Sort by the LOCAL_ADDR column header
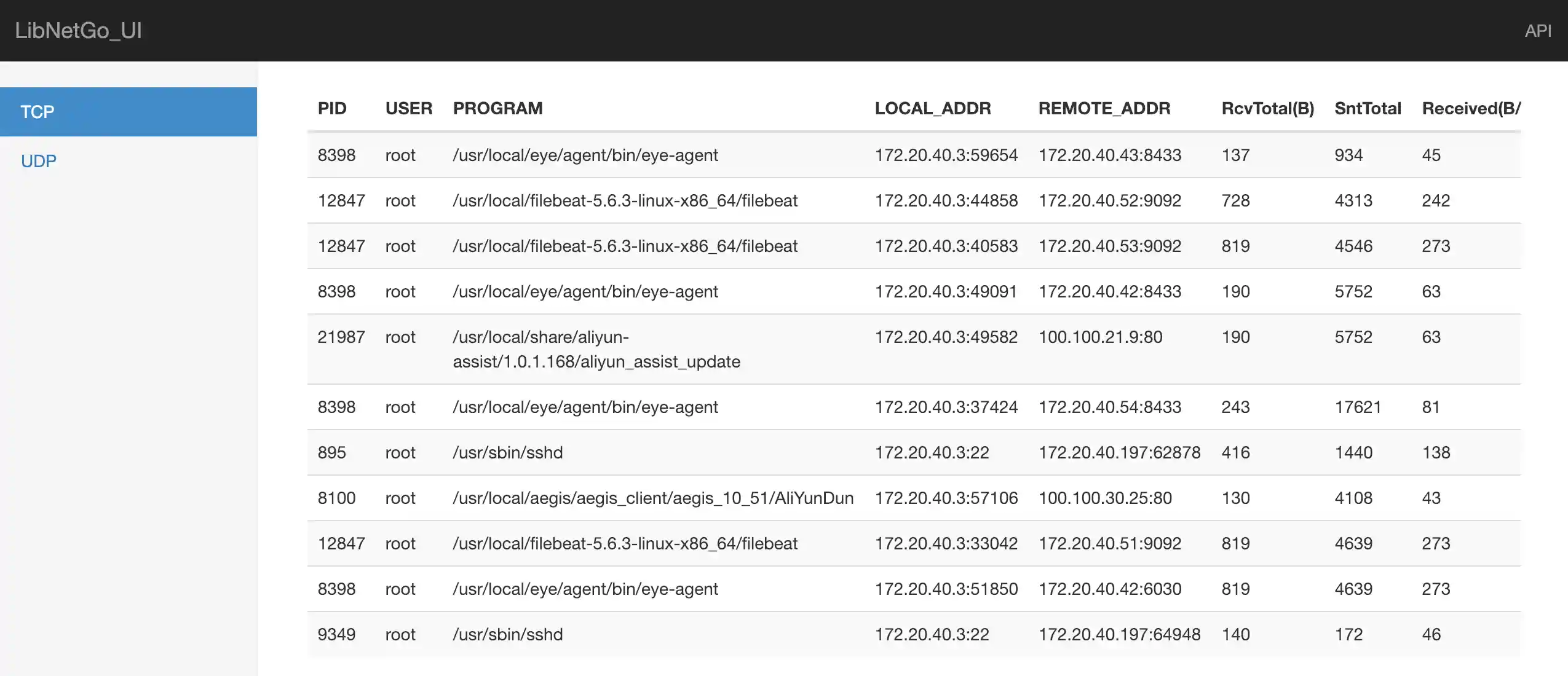Screen dimensions: 1568x676 (x=933, y=108)
